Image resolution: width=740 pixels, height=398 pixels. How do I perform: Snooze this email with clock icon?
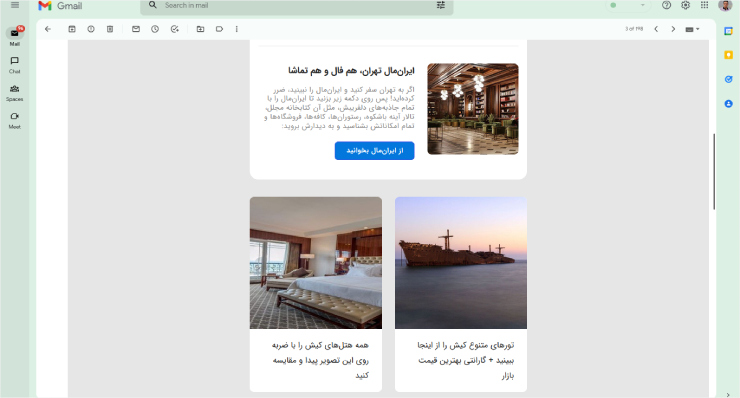155,29
